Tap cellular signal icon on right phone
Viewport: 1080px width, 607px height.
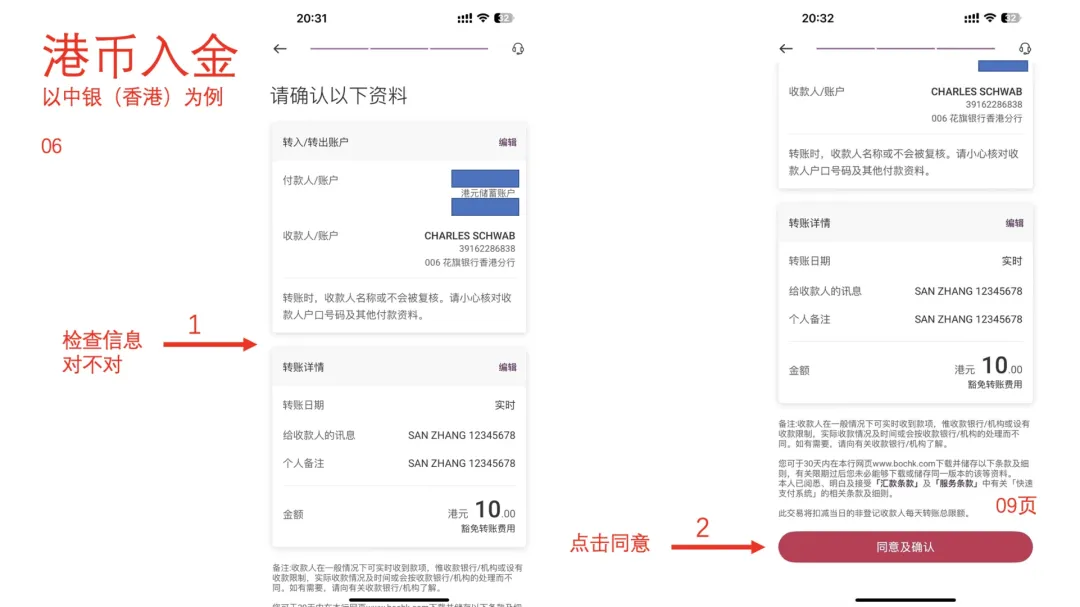(x=971, y=18)
